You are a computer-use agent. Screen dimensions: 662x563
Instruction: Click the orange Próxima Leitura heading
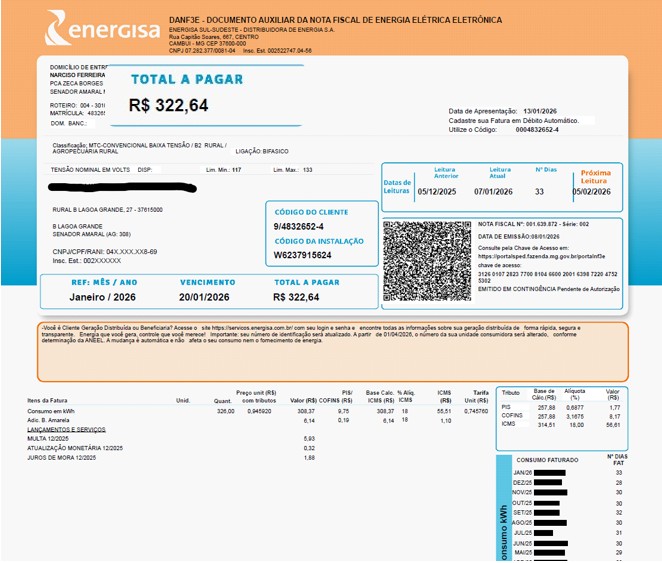pyautogui.click(x=595, y=177)
